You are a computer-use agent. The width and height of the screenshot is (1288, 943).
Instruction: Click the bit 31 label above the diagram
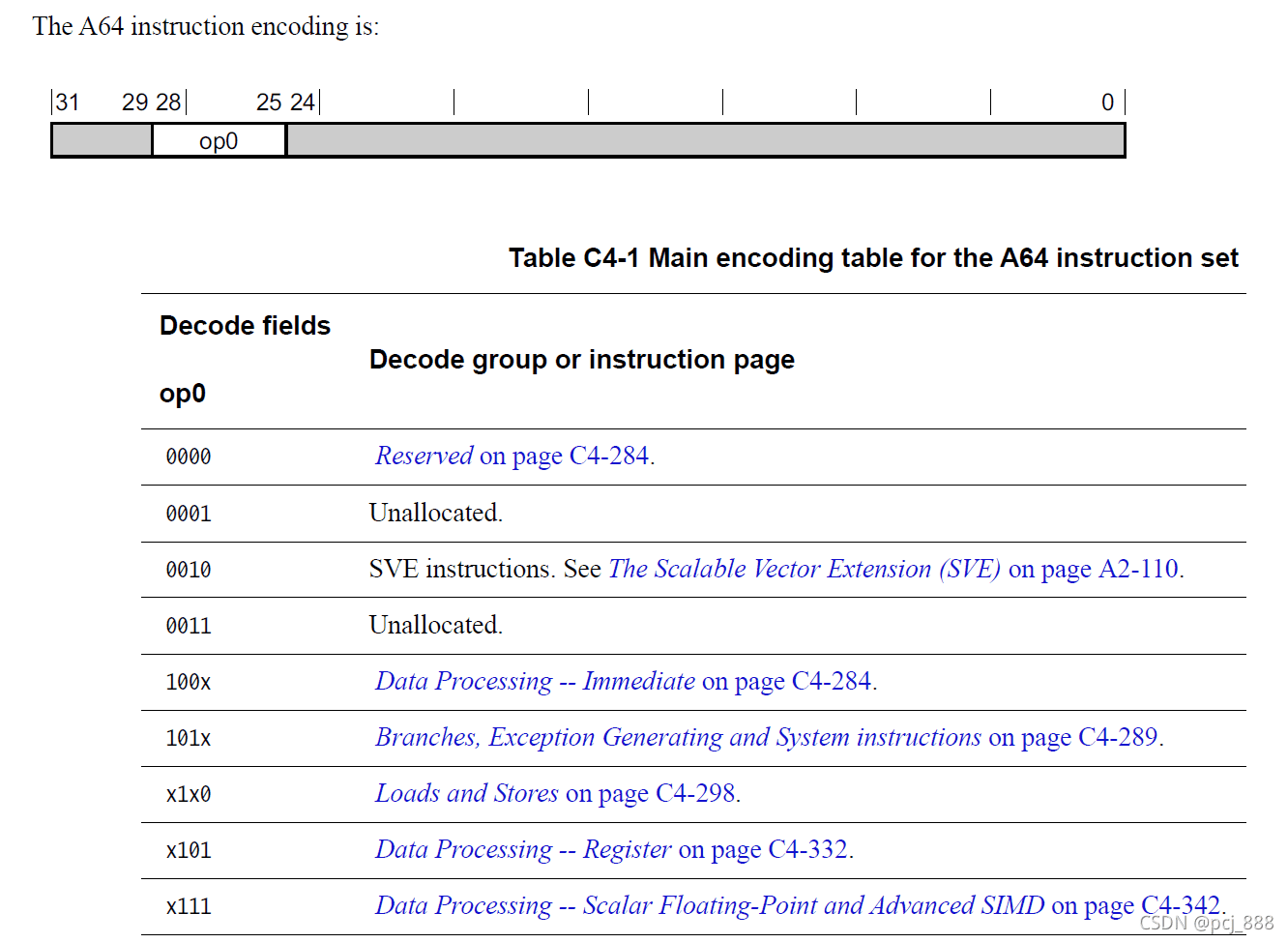click(68, 103)
